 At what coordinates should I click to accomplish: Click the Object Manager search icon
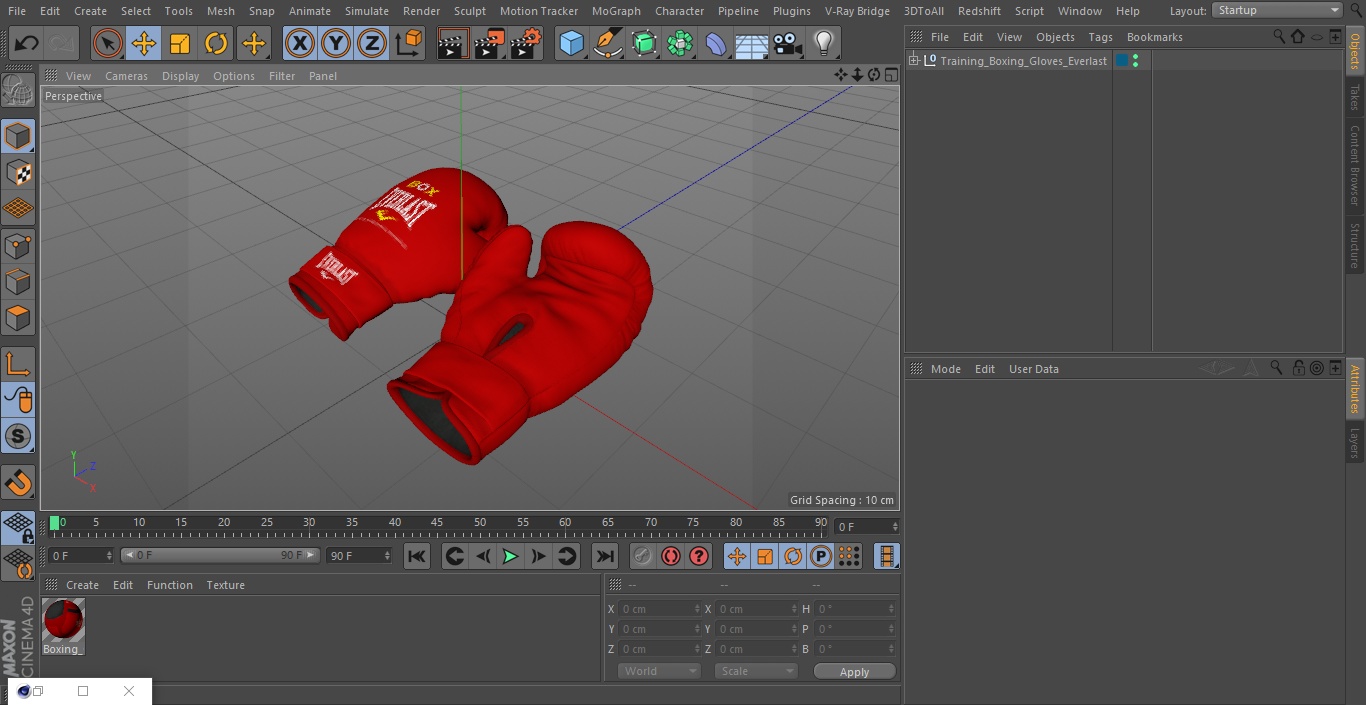click(1279, 37)
